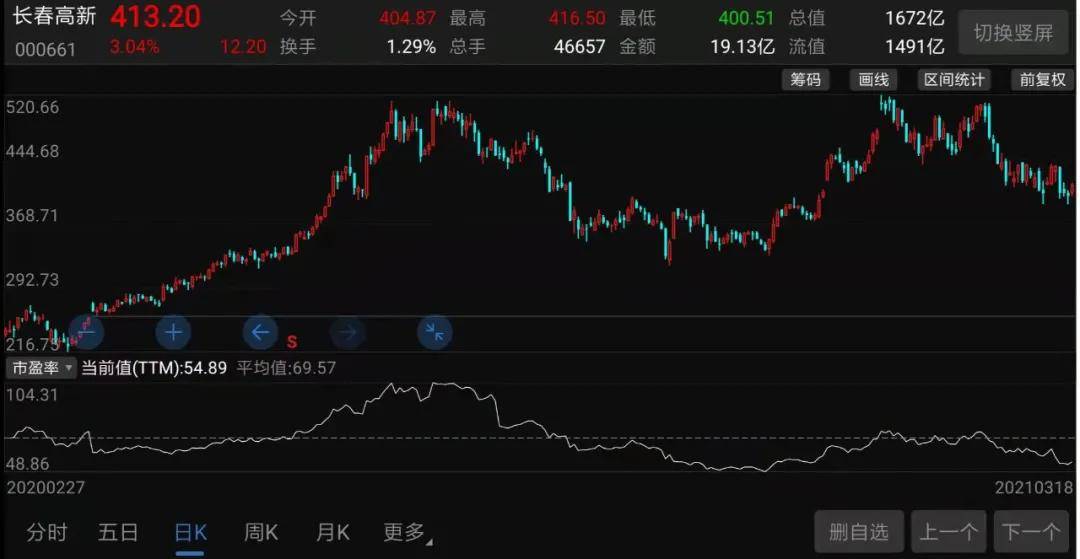Screen dimensions: 1080x559
Task: Tap the collapse/shrink arrows icon
Action: 435,333
